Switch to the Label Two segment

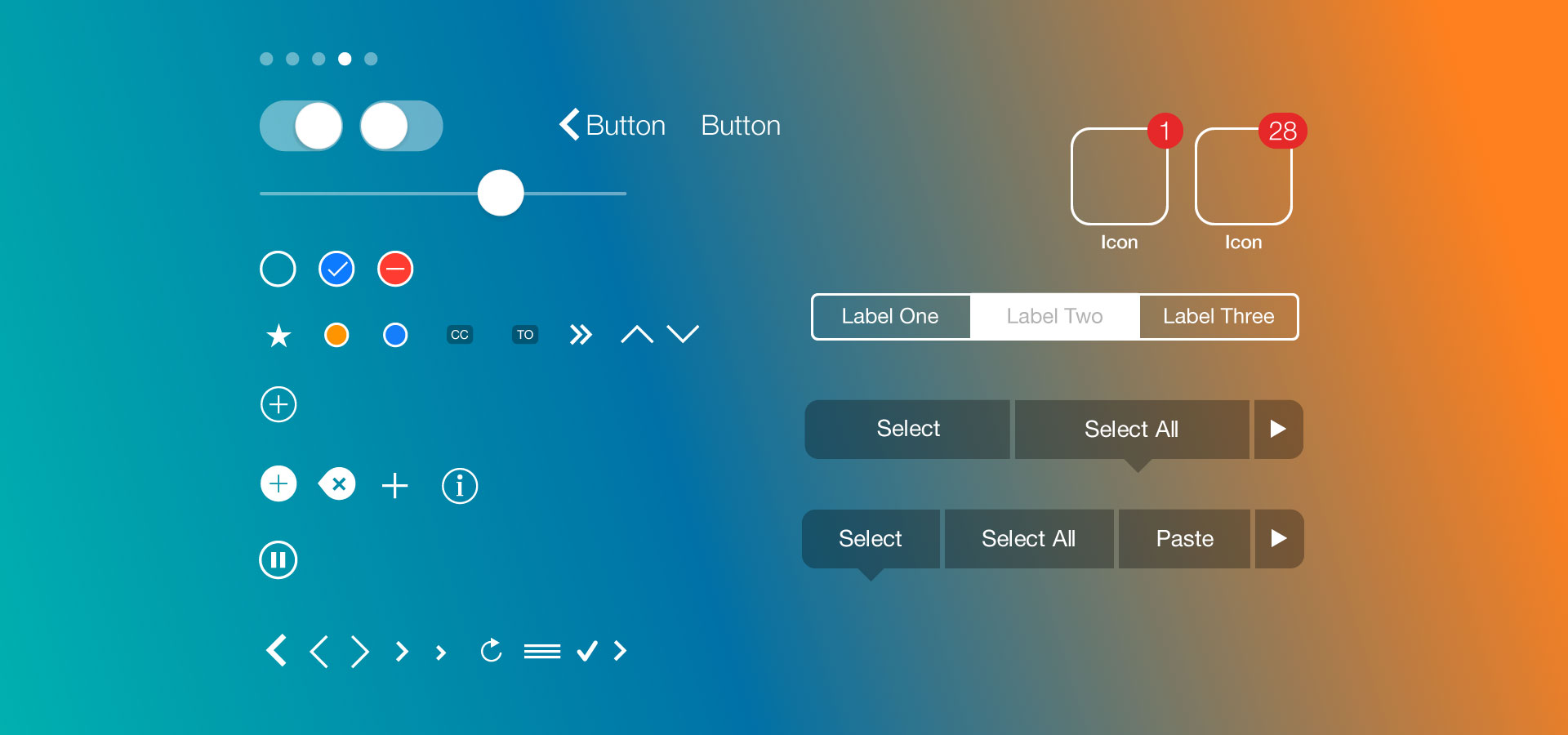[x=1054, y=317]
